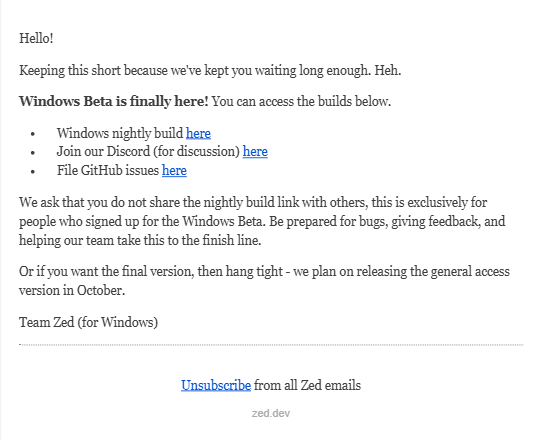This screenshot has height=440, width=539.
Task: Click the dotted divider line above footer
Action: coord(271,344)
